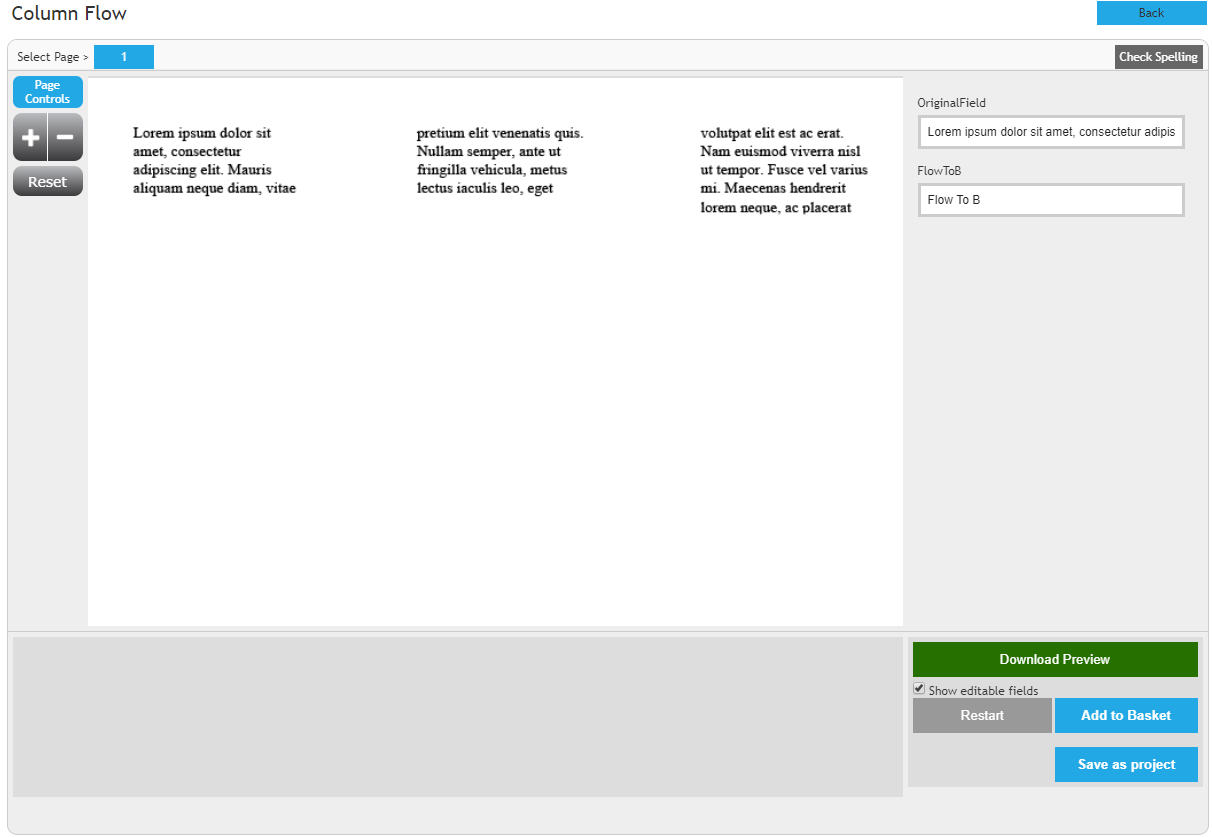Go back using the Back button

(x=1151, y=13)
